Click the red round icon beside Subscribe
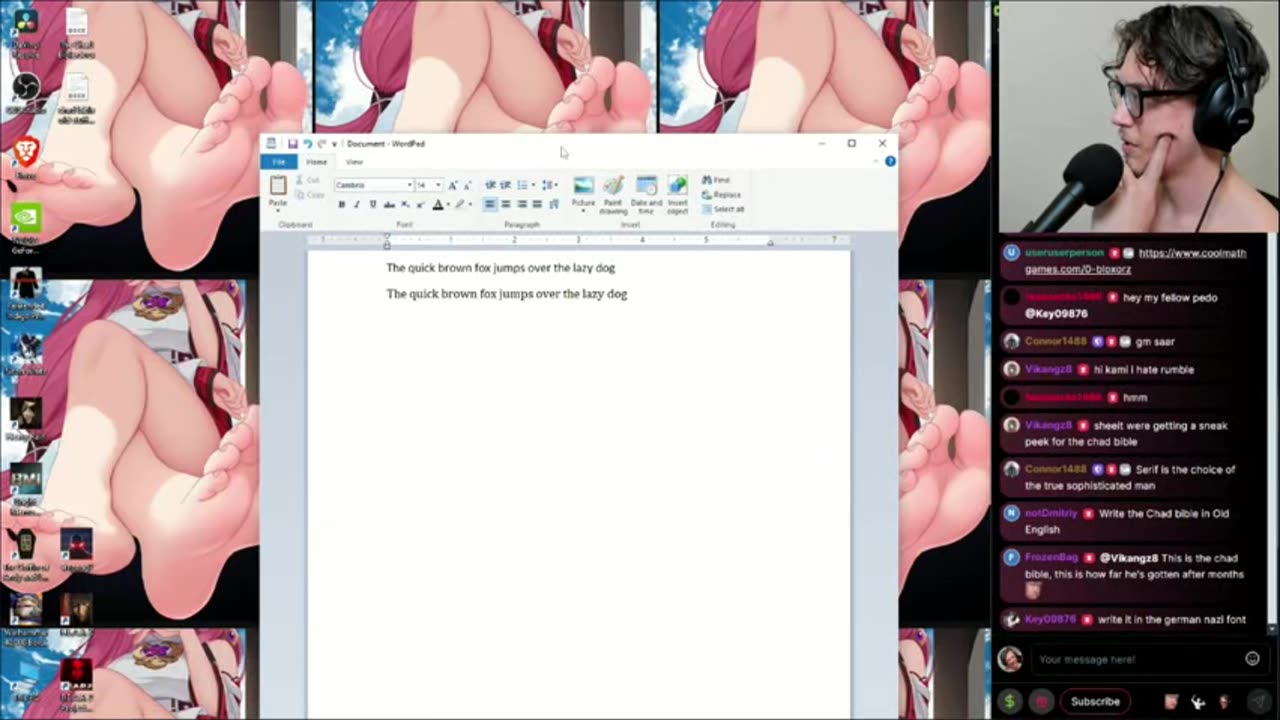 [1041, 702]
